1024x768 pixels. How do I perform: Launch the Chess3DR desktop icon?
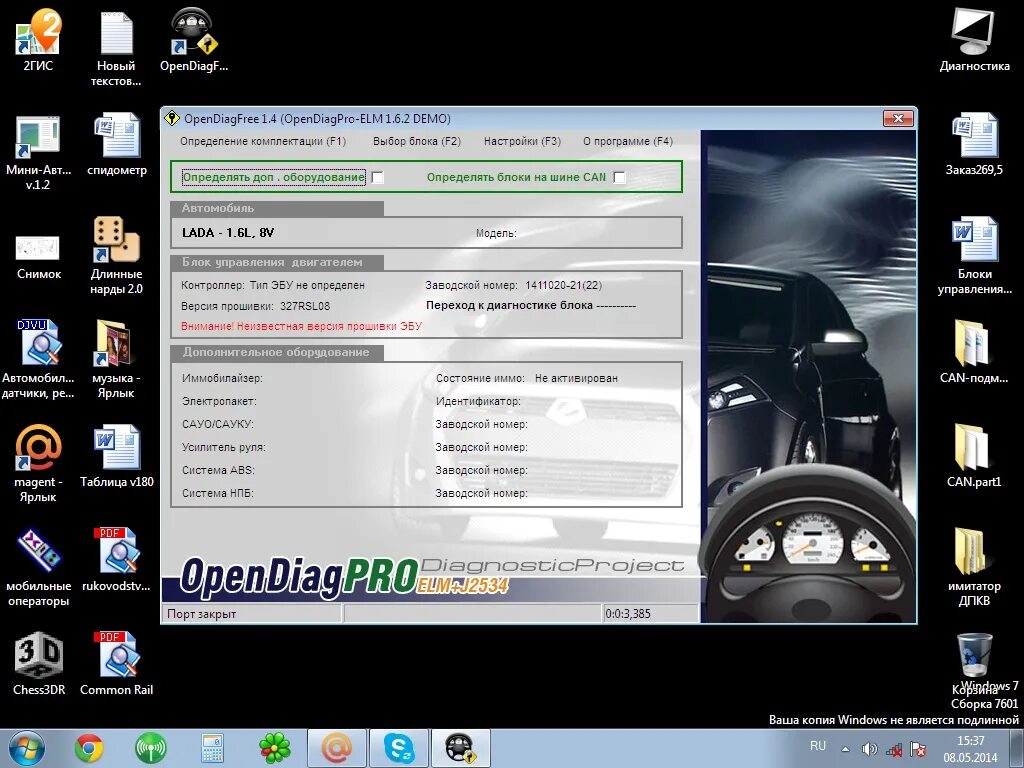click(x=39, y=662)
